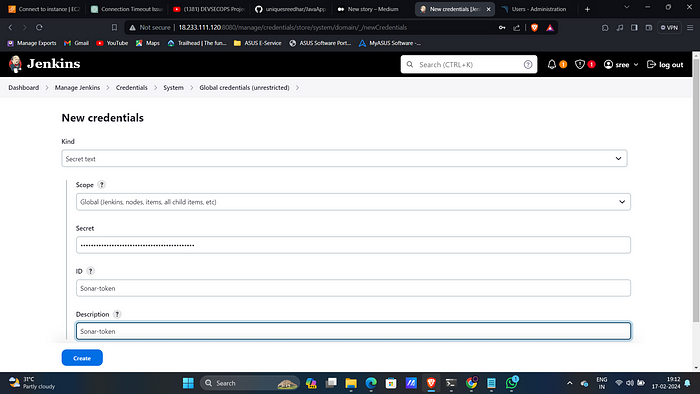Click the saved passwords key icon

click(502, 27)
